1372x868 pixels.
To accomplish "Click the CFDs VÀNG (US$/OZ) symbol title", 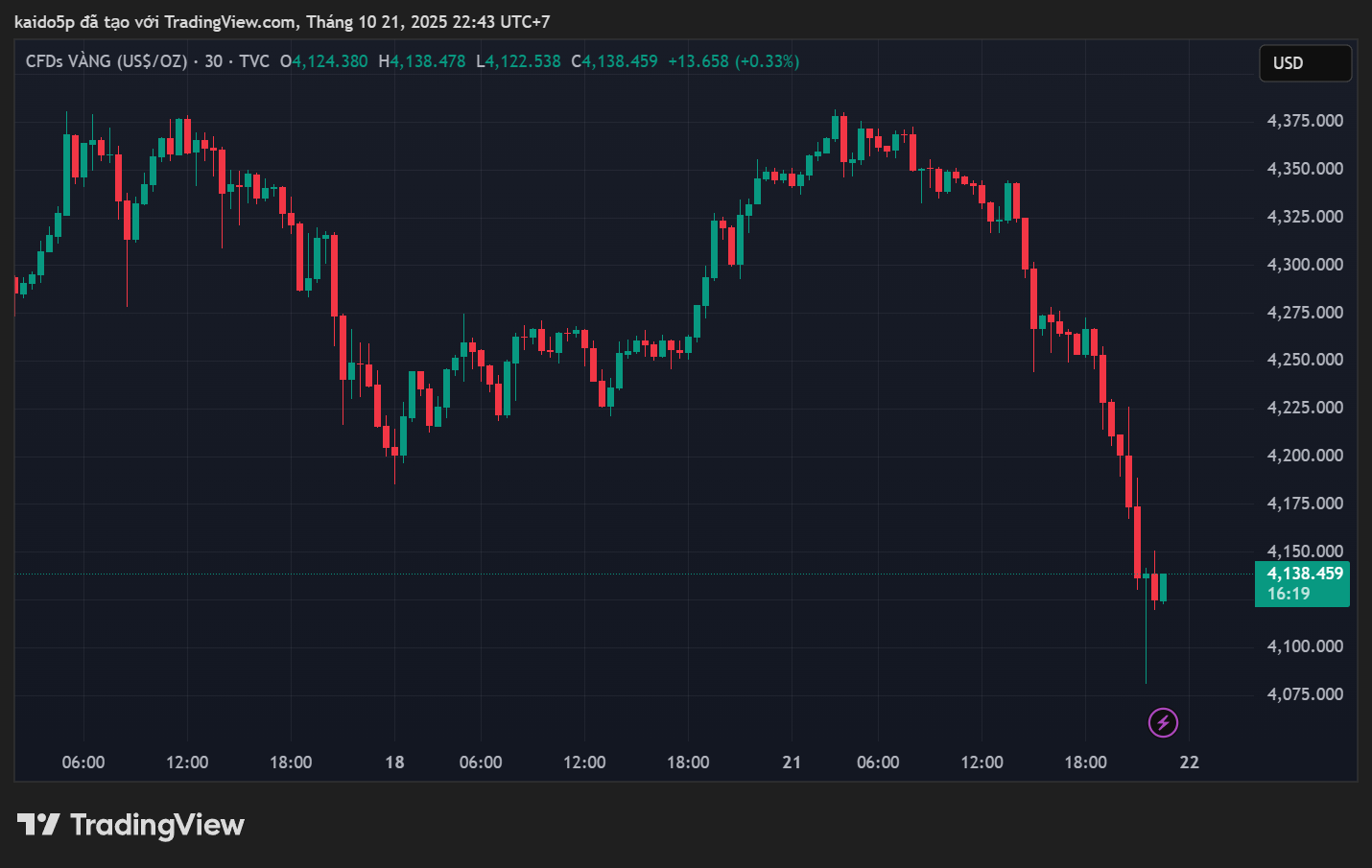I will tap(106, 61).
